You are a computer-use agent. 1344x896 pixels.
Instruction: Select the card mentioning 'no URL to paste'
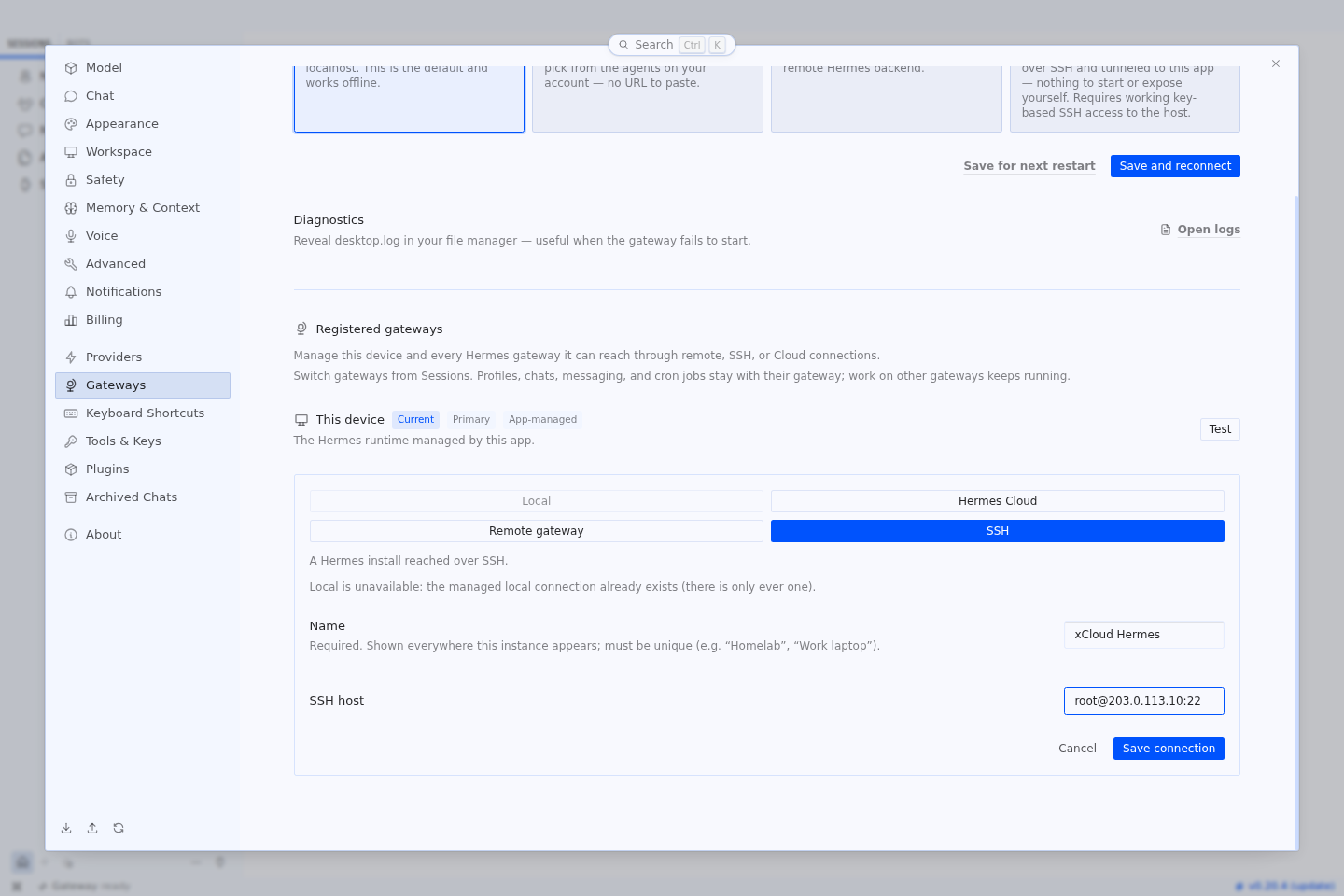[x=648, y=99]
